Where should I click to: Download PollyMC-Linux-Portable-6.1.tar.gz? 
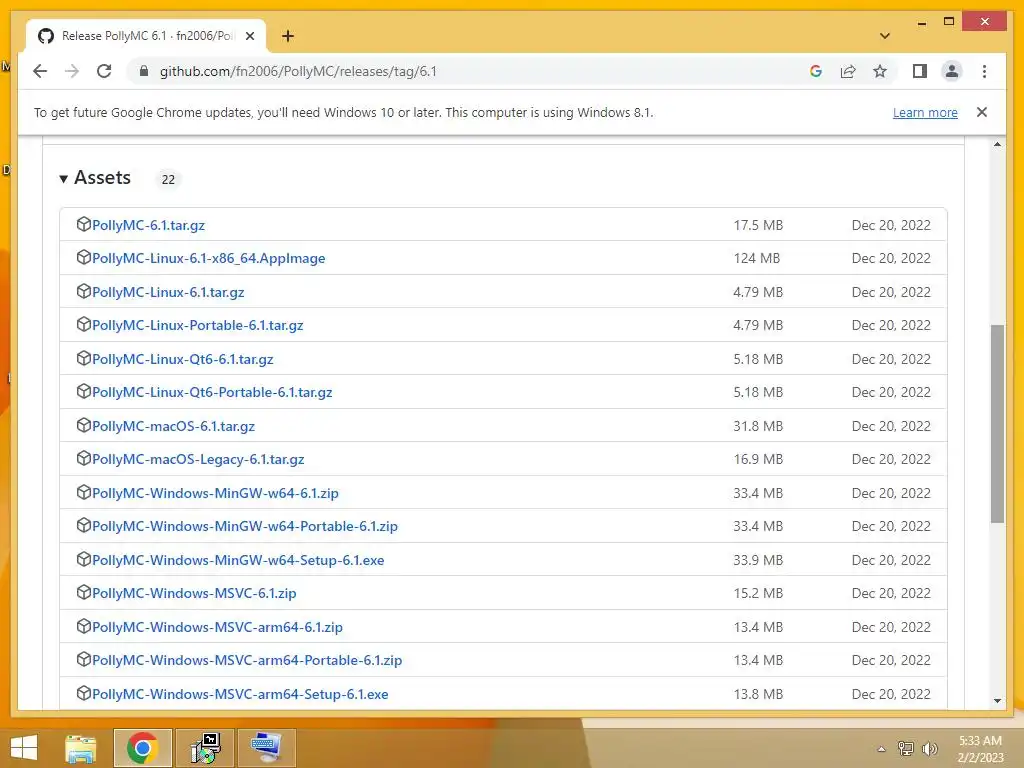tap(197, 325)
